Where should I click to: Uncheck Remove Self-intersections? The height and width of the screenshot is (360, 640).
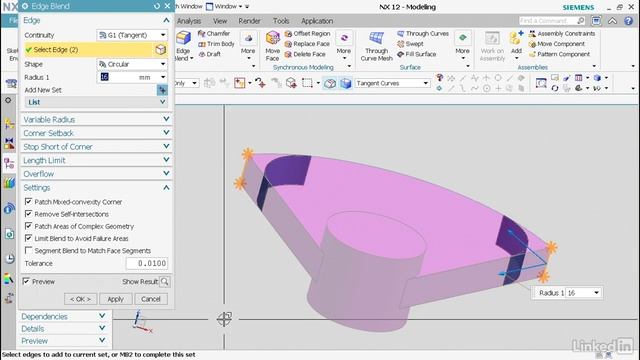click(x=28, y=213)
